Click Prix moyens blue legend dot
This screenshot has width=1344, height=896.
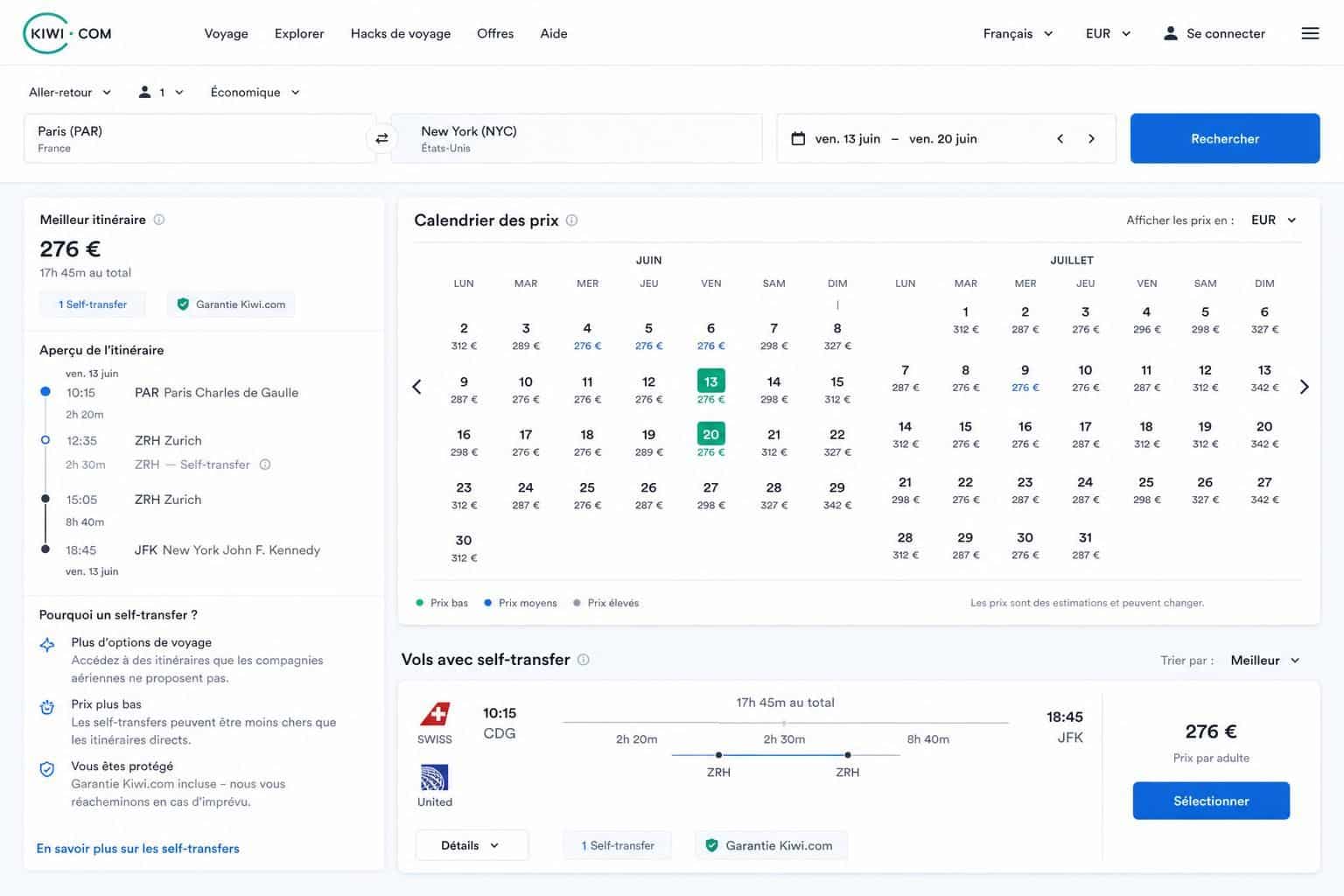coord(487,603)
